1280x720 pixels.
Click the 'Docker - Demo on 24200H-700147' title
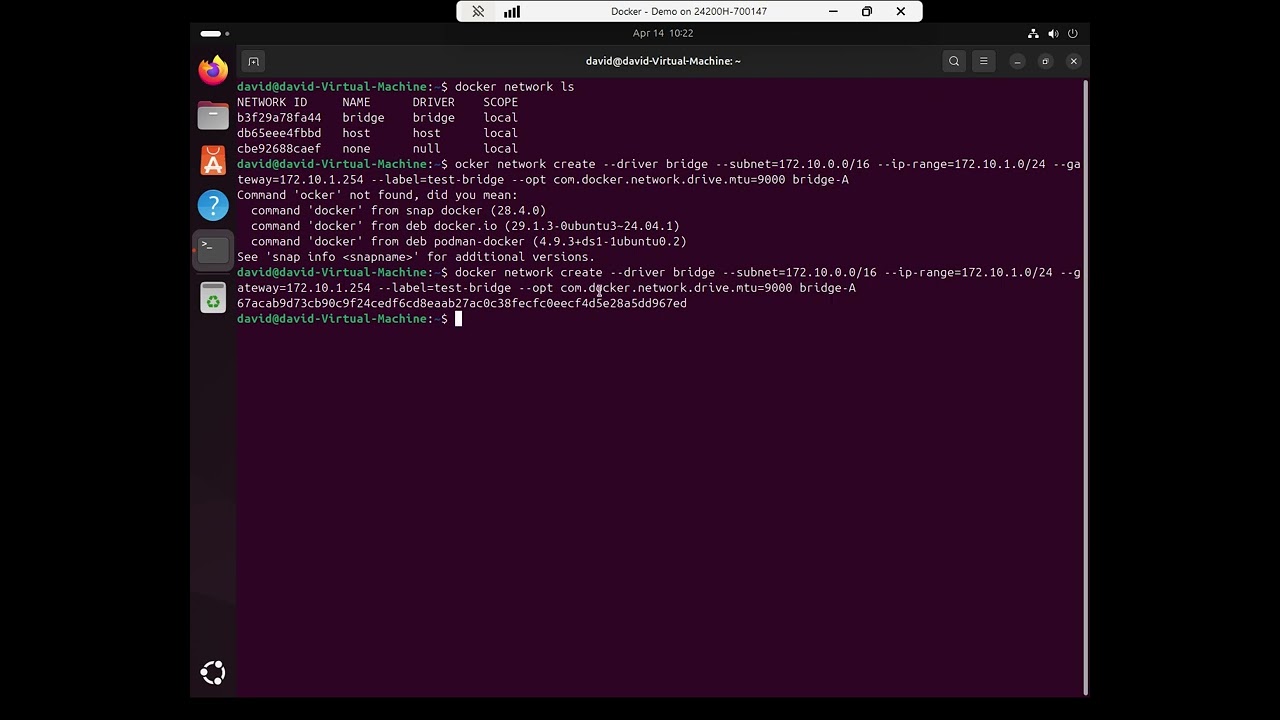coord(689,12)
